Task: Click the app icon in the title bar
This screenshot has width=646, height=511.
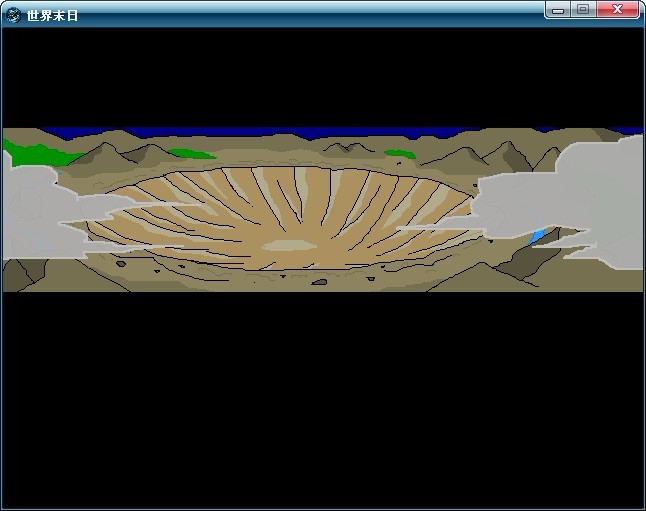Action: point(12,16)
